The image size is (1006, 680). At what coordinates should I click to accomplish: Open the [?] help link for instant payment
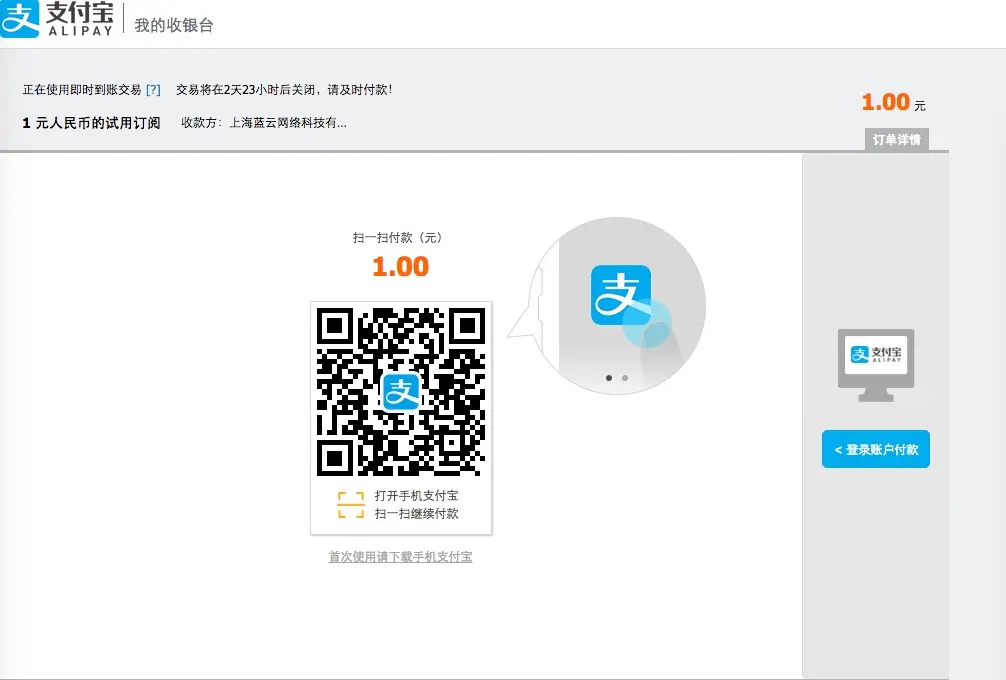click(x=153, y=90)
